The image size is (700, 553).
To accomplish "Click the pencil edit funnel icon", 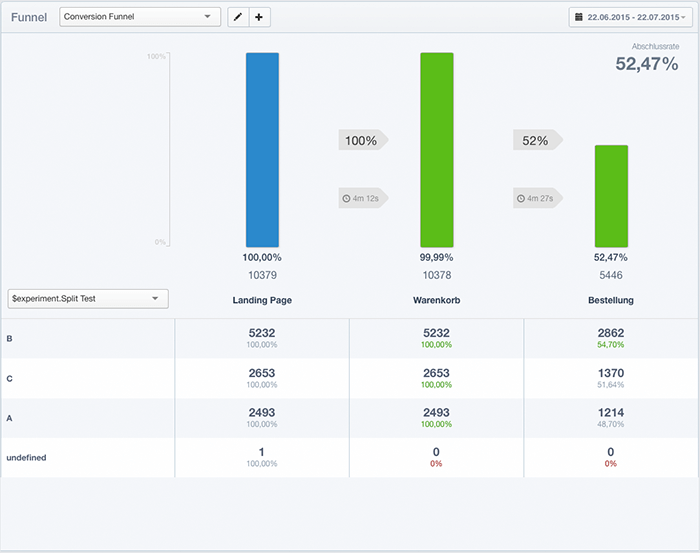I will click(238, 17).
